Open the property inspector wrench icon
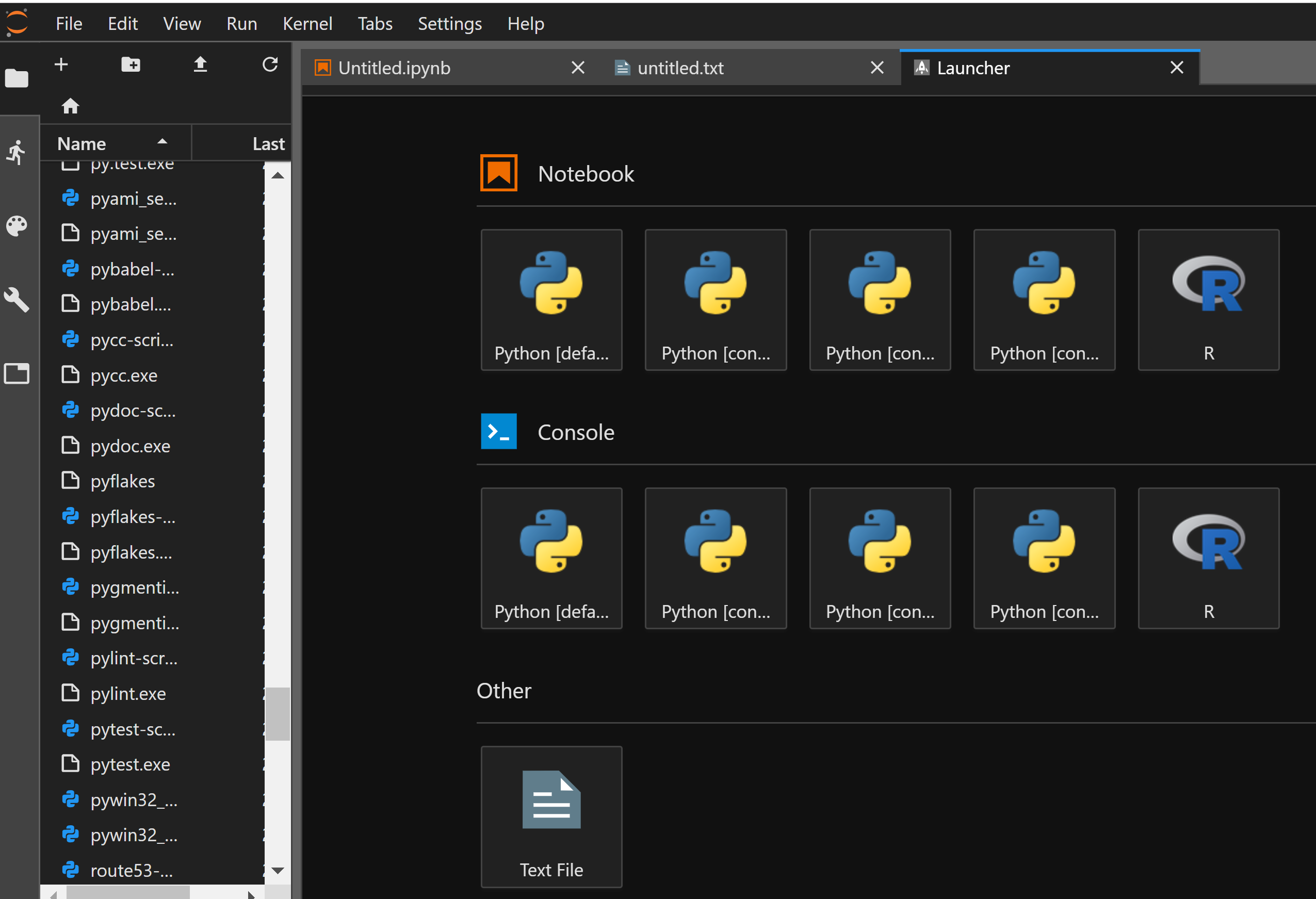Image resolution: width=1316 pixels, height=899 pixels. [17, 300]
